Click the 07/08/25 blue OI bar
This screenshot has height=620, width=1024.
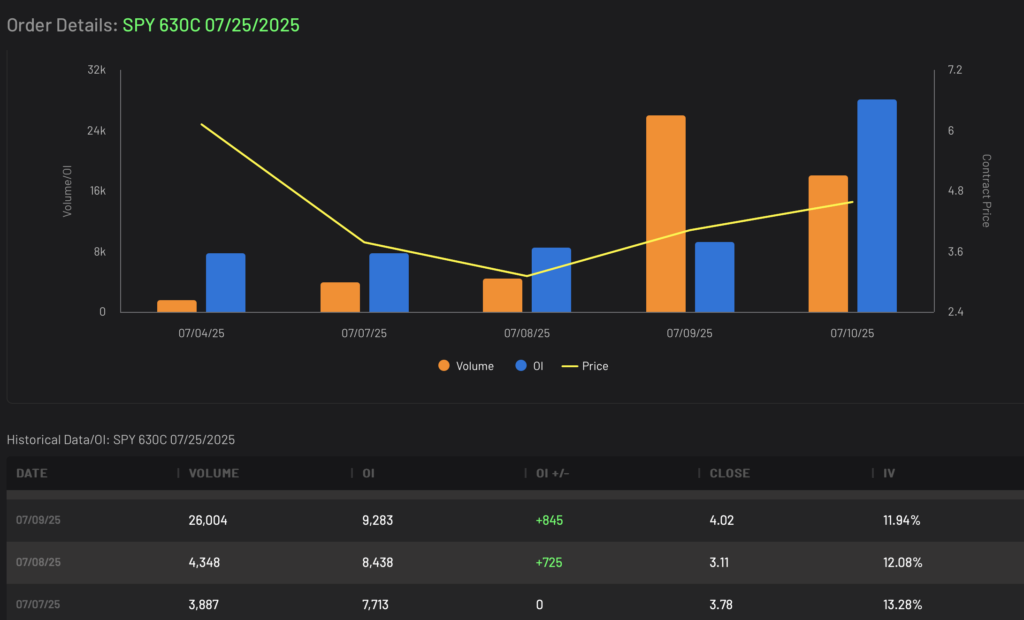[x=551, y=280]
